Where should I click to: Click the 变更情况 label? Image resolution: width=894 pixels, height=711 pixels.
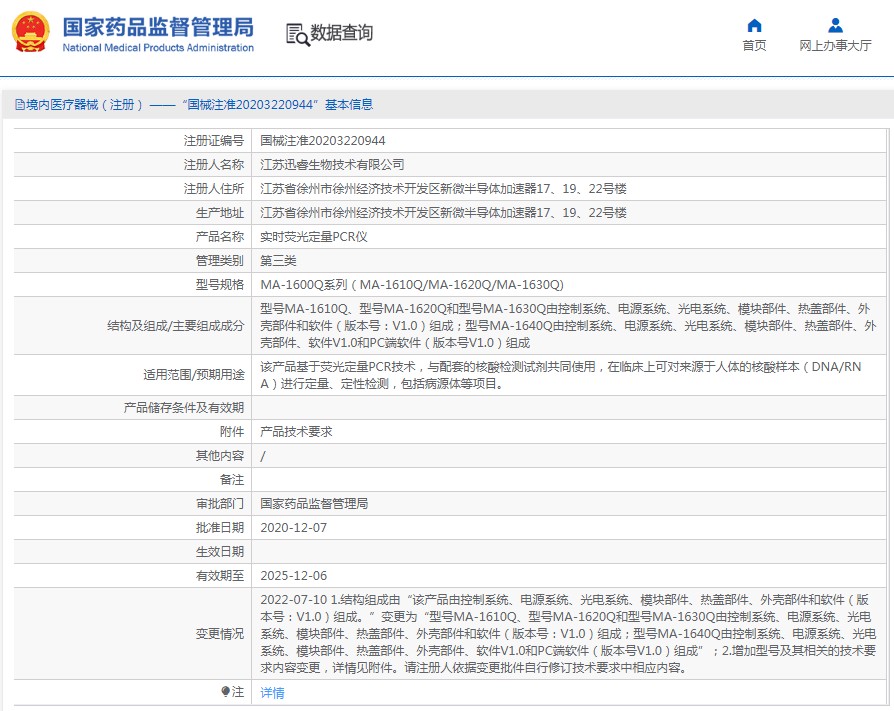point(220,633)
